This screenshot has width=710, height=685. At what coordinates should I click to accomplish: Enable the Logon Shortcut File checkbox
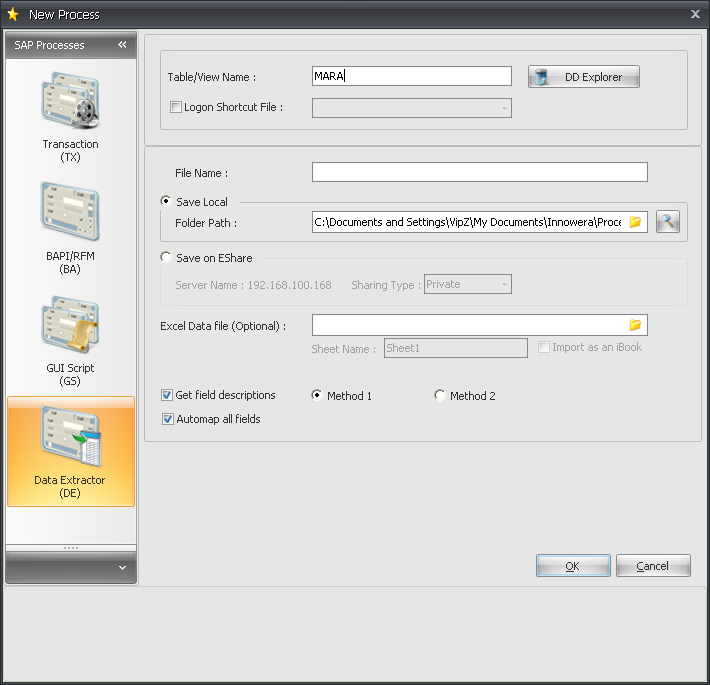pos(176,107)
